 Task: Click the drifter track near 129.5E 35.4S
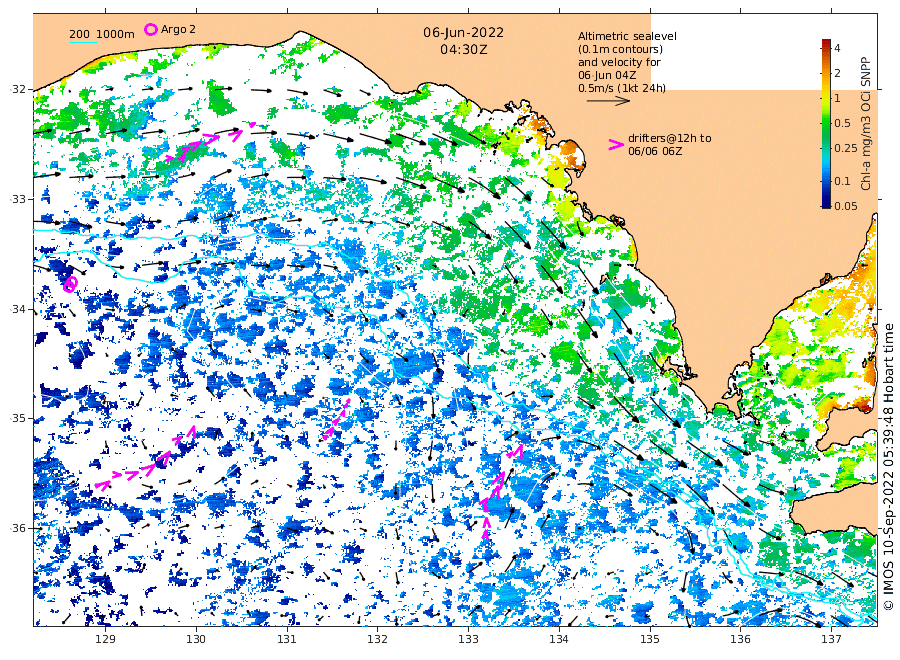[147, 459]
